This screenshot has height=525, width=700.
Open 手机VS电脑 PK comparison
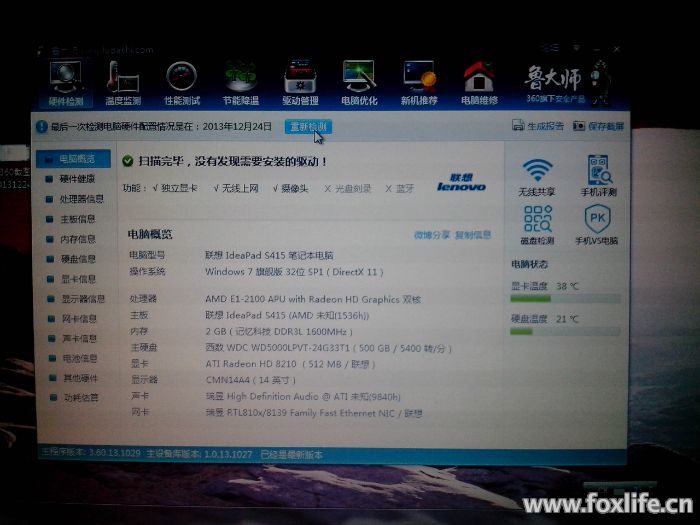[596, 224]
